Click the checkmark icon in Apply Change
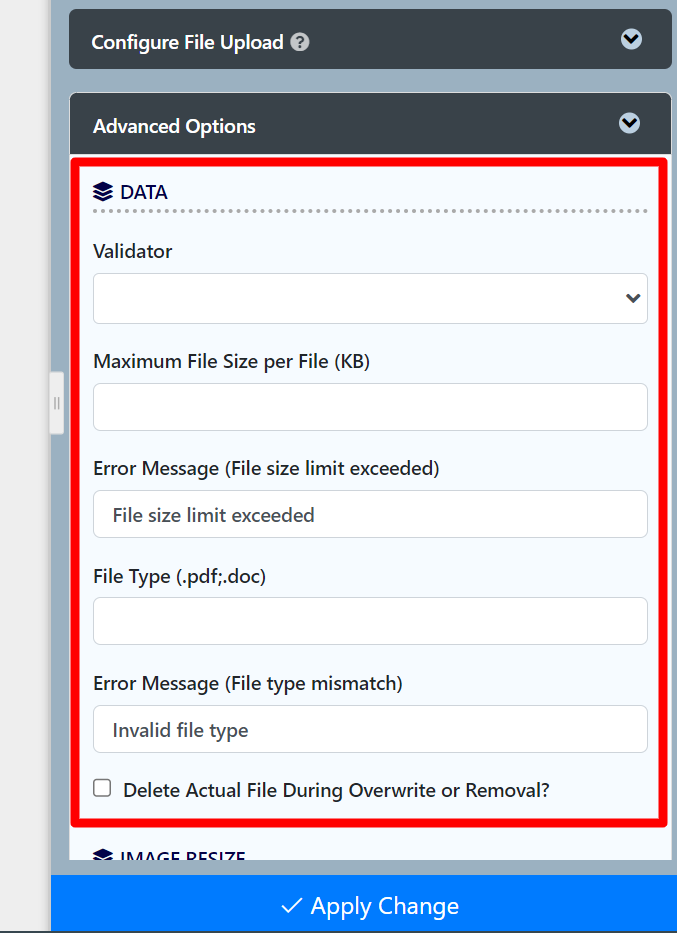 [291, 906]
